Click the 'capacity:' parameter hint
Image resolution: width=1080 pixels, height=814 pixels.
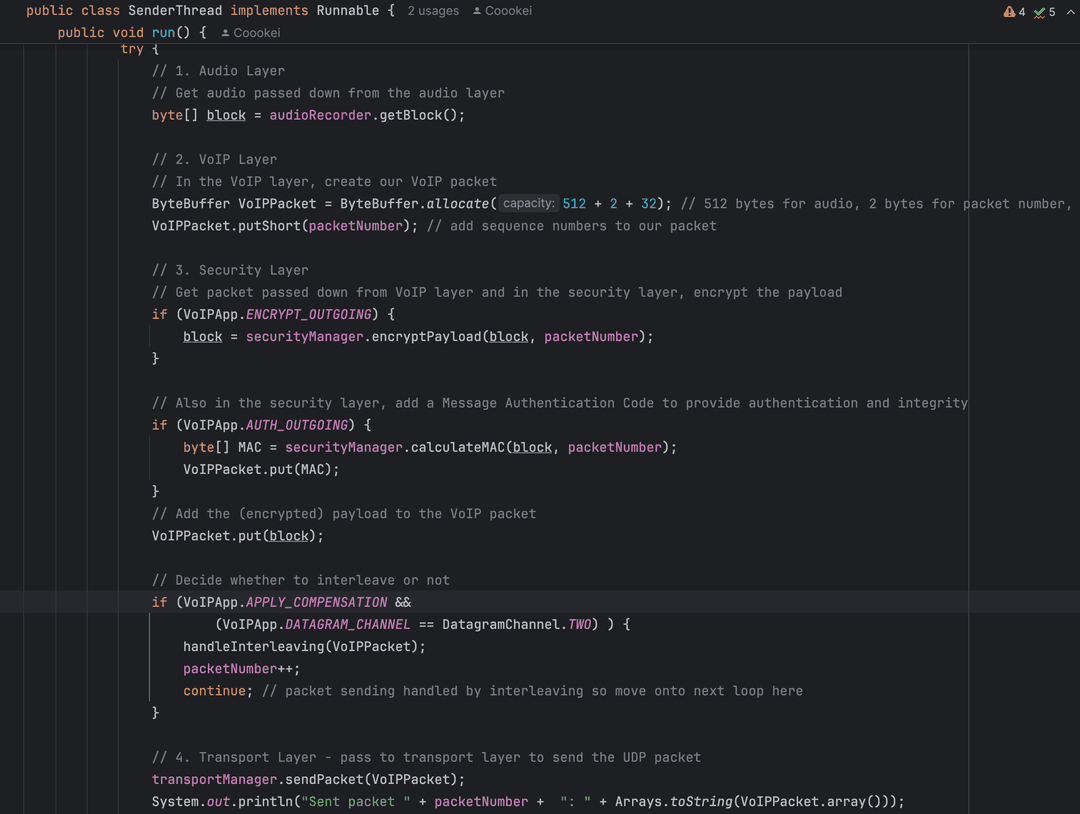tap(528, 203)
